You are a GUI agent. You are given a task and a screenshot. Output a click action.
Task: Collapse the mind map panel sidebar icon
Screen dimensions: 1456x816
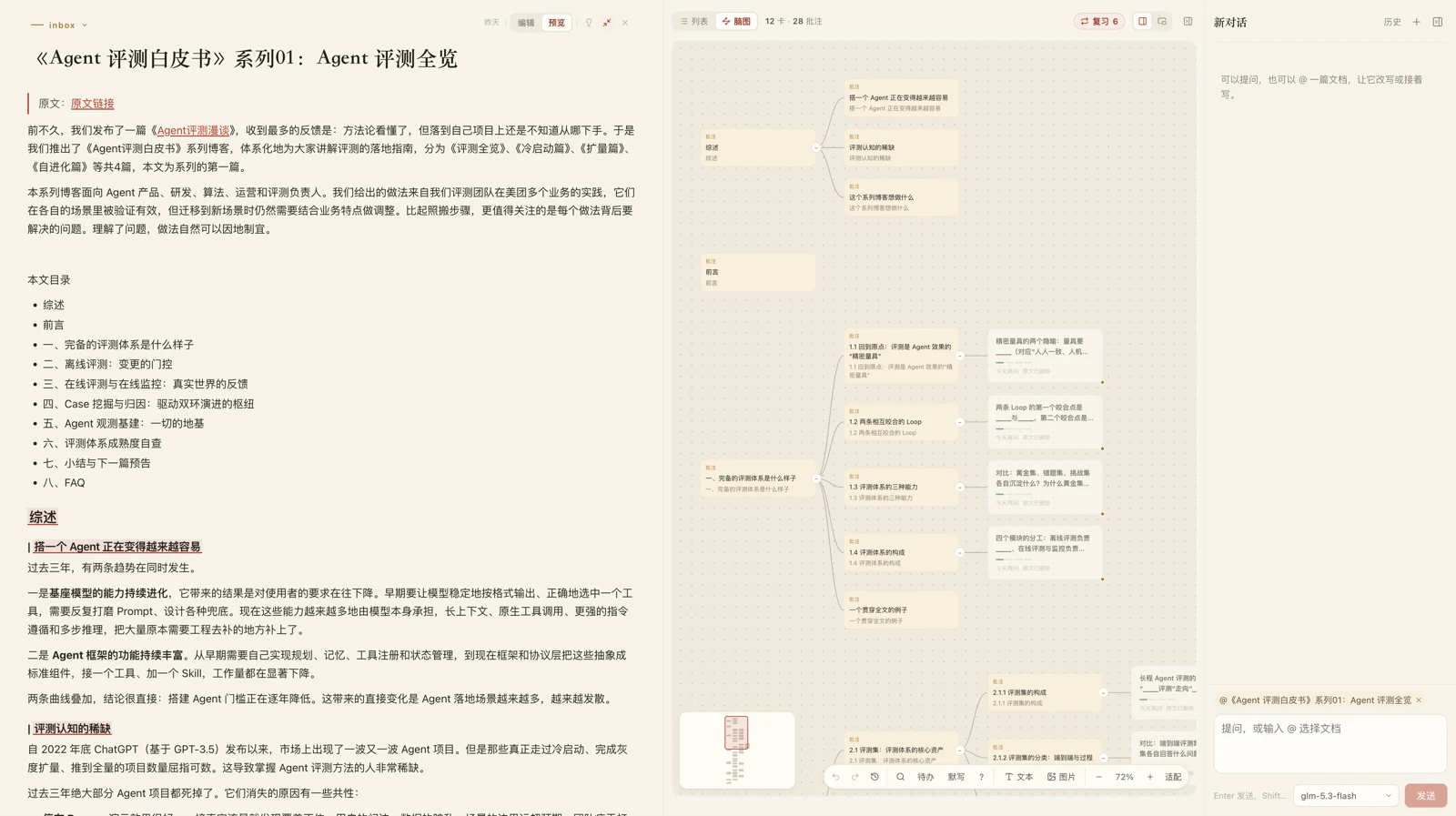[x=1188, y=22]
